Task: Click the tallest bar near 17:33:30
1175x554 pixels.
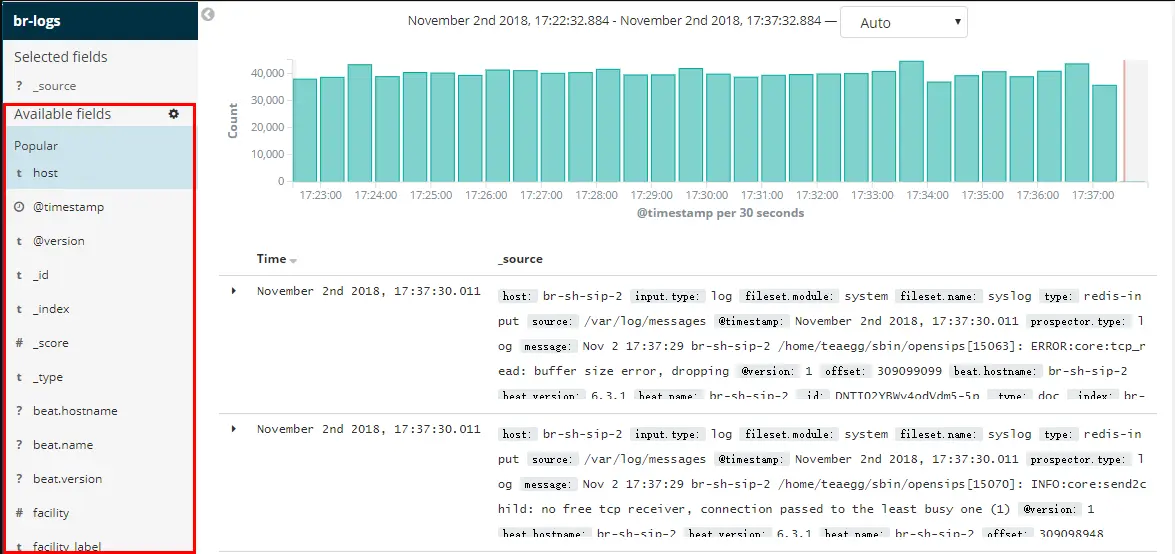Action: [911, 121]
